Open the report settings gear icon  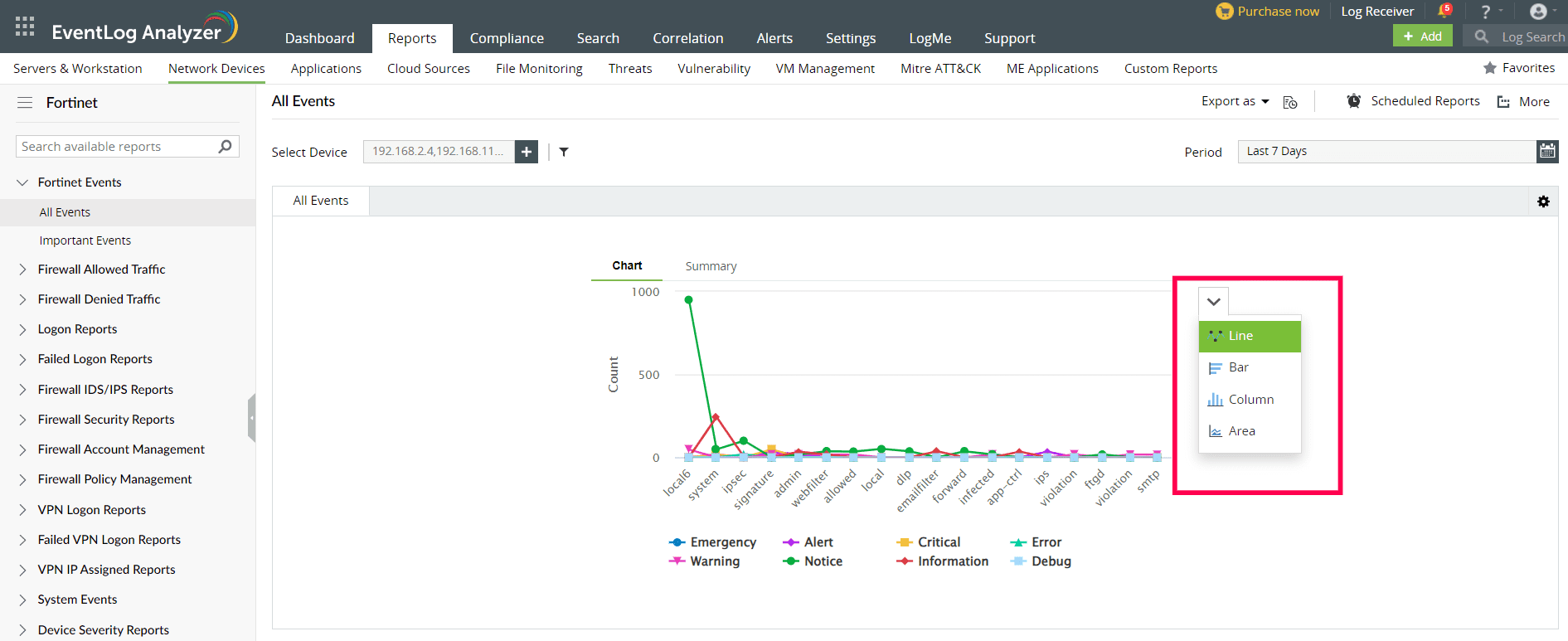1543,202
